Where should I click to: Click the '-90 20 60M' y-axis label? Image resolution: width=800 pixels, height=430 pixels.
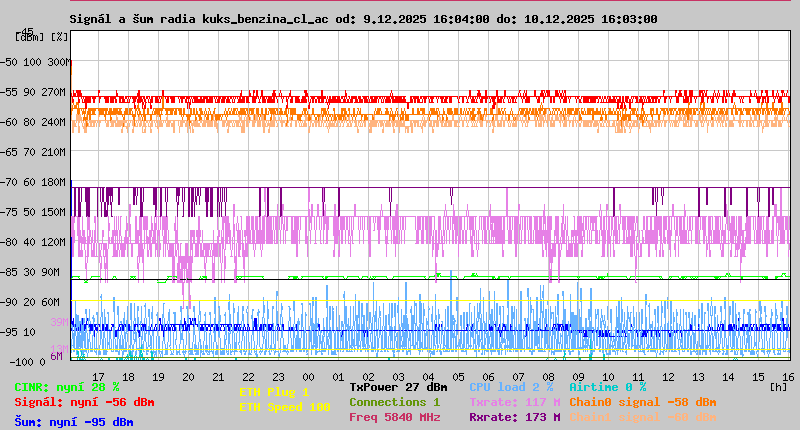pos(30,302)
